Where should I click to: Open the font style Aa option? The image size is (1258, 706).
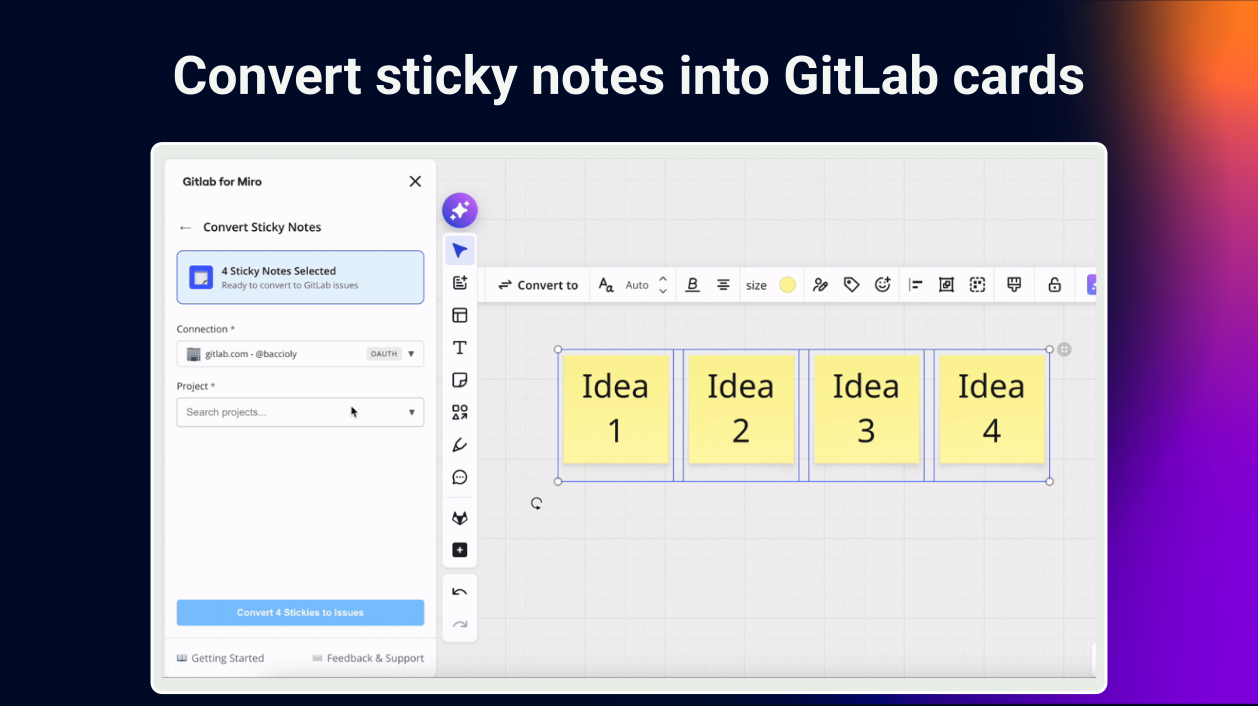606,285
